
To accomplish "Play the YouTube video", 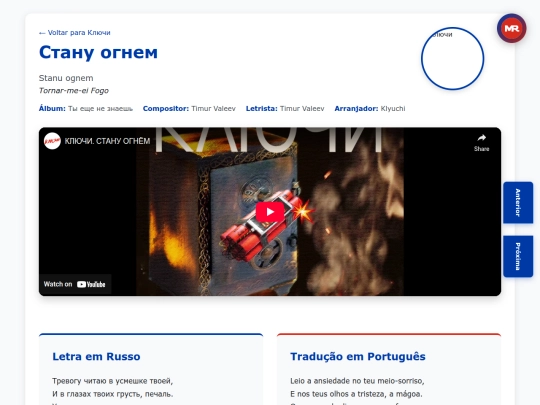I will tap(270, 211).
